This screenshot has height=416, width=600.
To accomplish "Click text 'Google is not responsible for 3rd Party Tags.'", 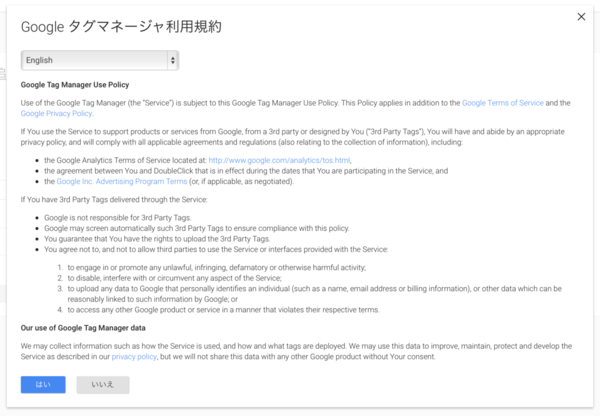I will tap(117, 218).
